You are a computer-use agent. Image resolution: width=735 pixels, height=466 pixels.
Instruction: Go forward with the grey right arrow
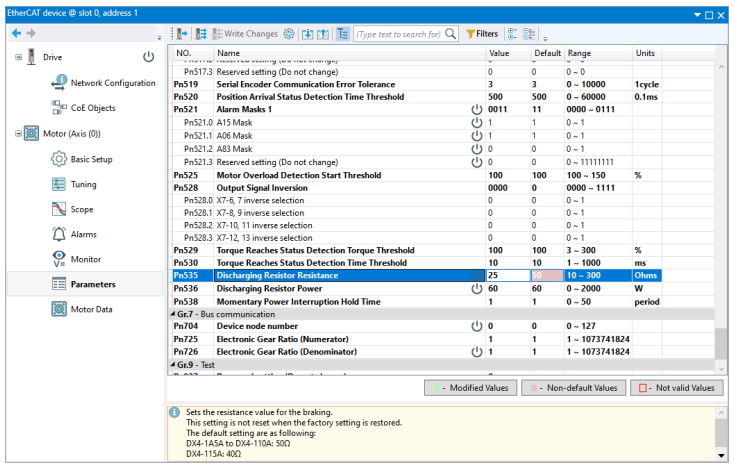click(x=31, y=33)
